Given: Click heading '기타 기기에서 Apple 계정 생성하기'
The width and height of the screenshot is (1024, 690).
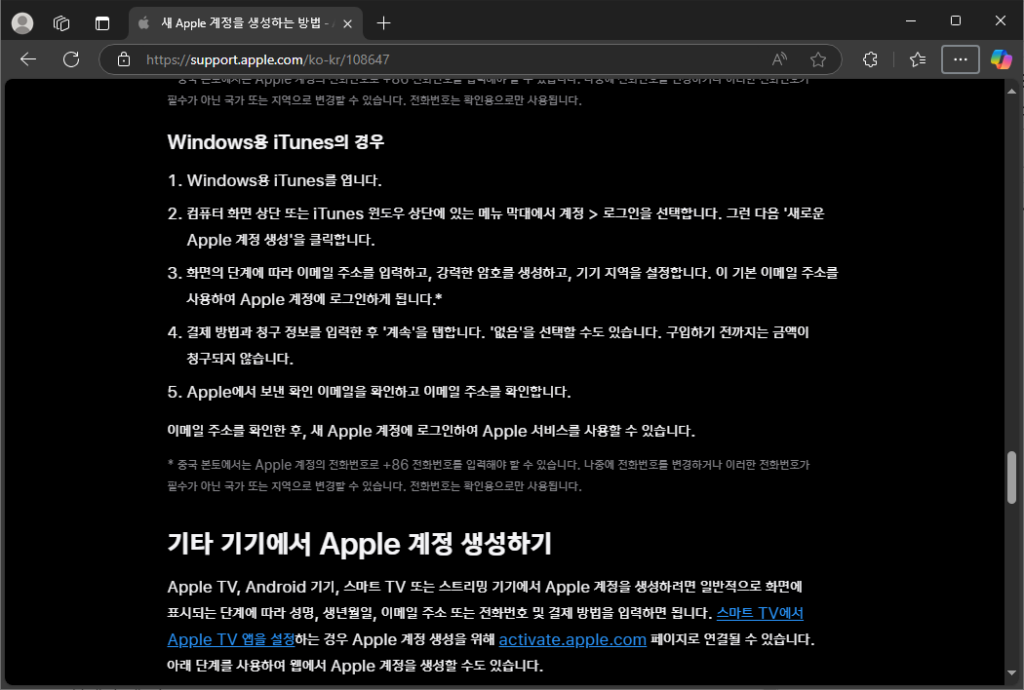Looking at the screenshot, I should pos(359,544).
